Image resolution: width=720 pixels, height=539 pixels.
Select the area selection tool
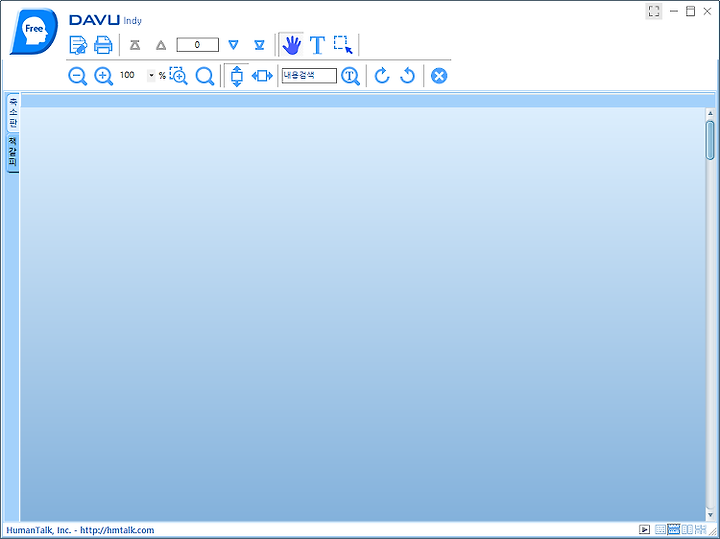point(343,45)
